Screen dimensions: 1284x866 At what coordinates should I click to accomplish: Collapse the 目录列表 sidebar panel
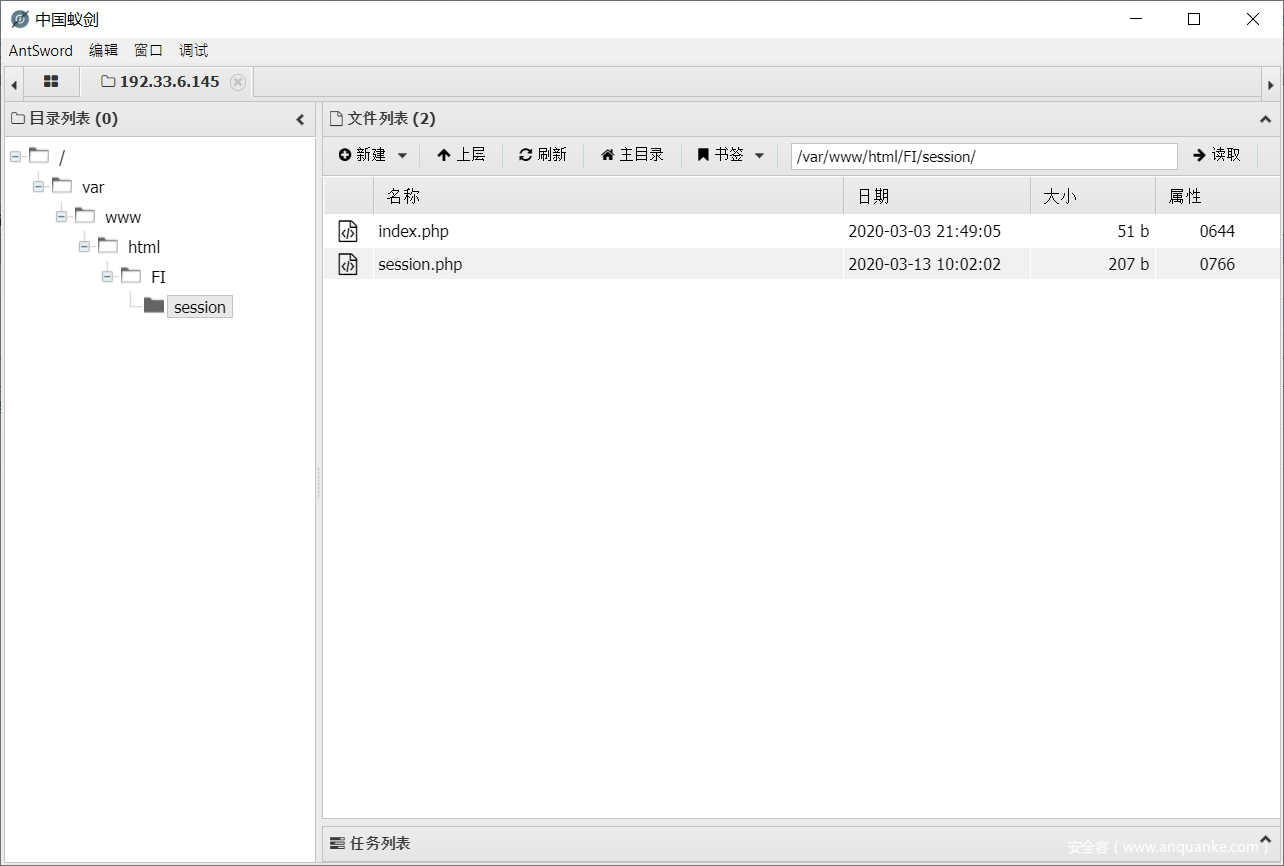301,118
